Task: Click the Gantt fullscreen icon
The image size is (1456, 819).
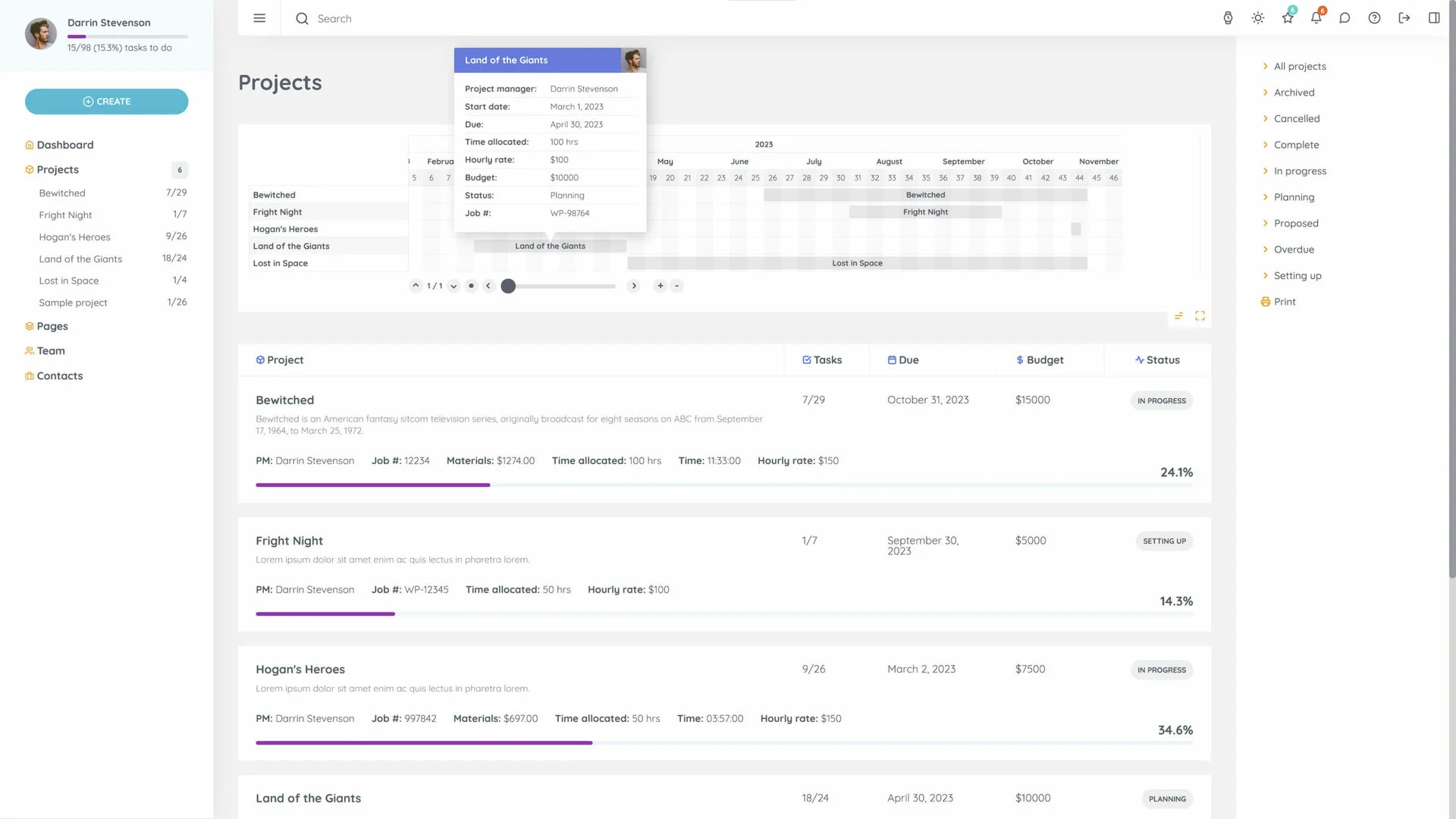Action: pos(1200,316)
